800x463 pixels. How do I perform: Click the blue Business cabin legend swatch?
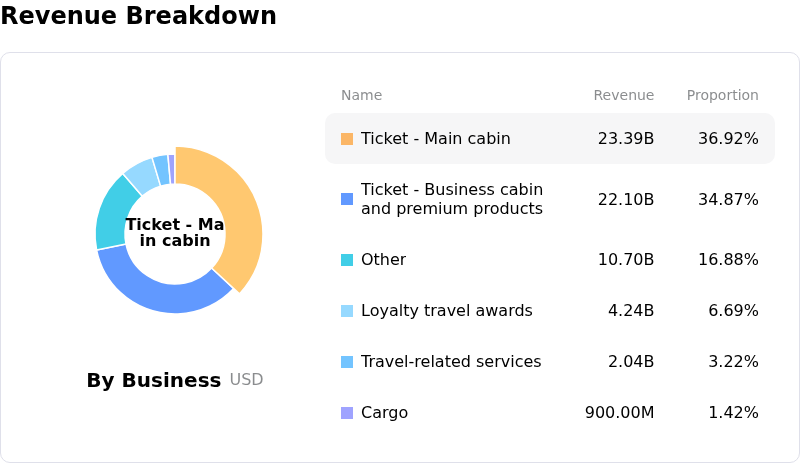click(347, 199)
